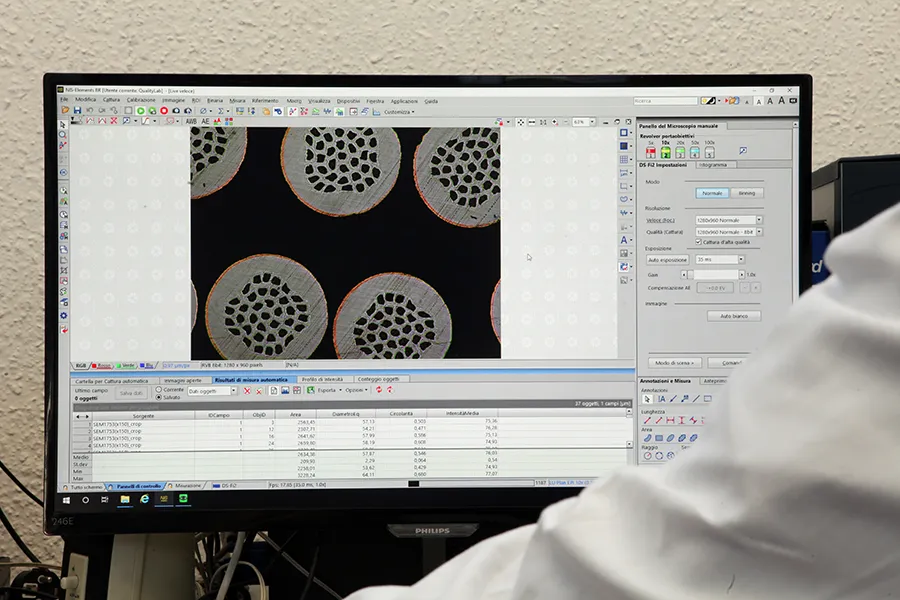900x600 pixels.
Task: Select the 10x objective in the revolver
Action: pos(665,152)
